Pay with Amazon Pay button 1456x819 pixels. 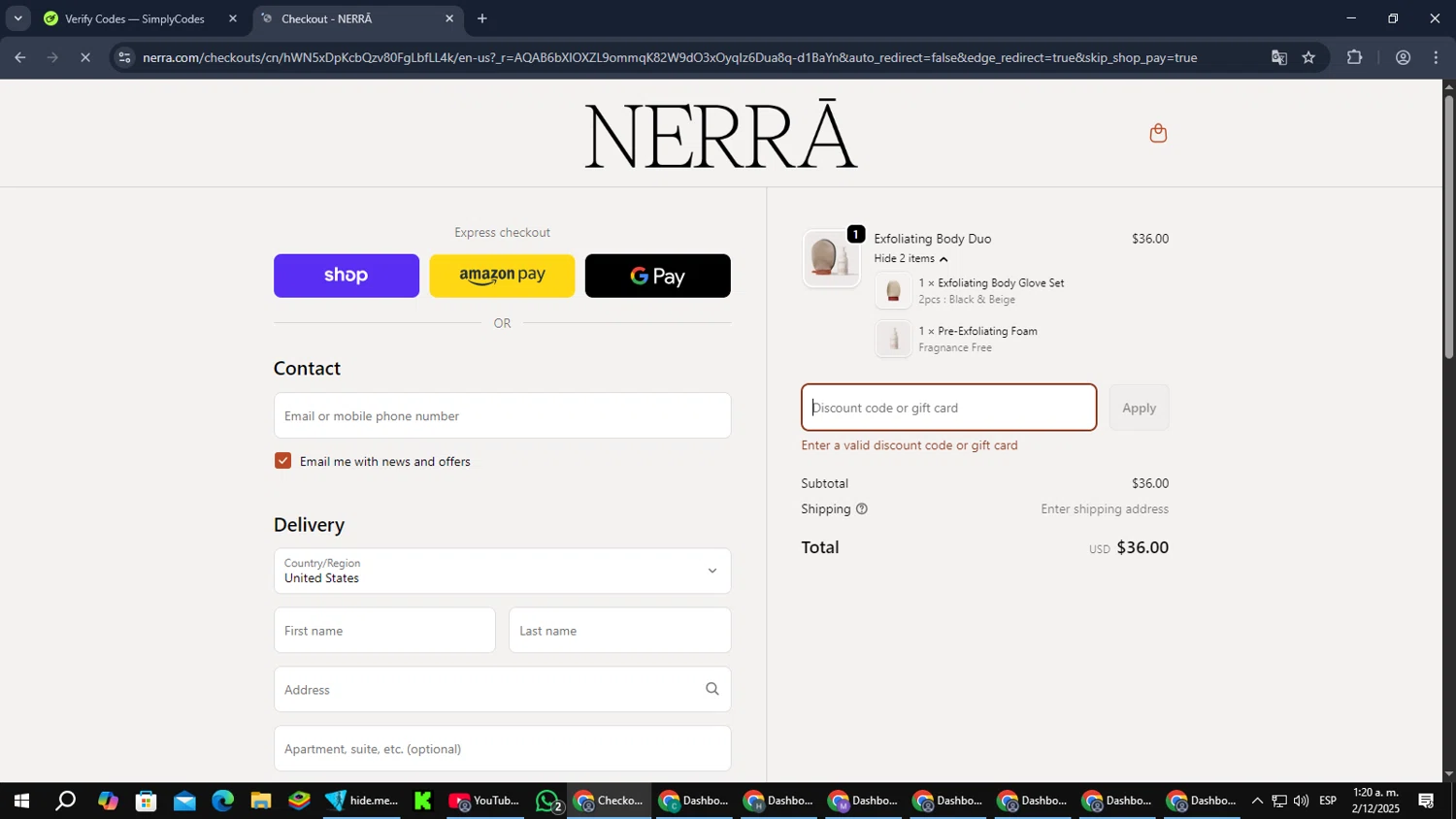tap(502, 276)
